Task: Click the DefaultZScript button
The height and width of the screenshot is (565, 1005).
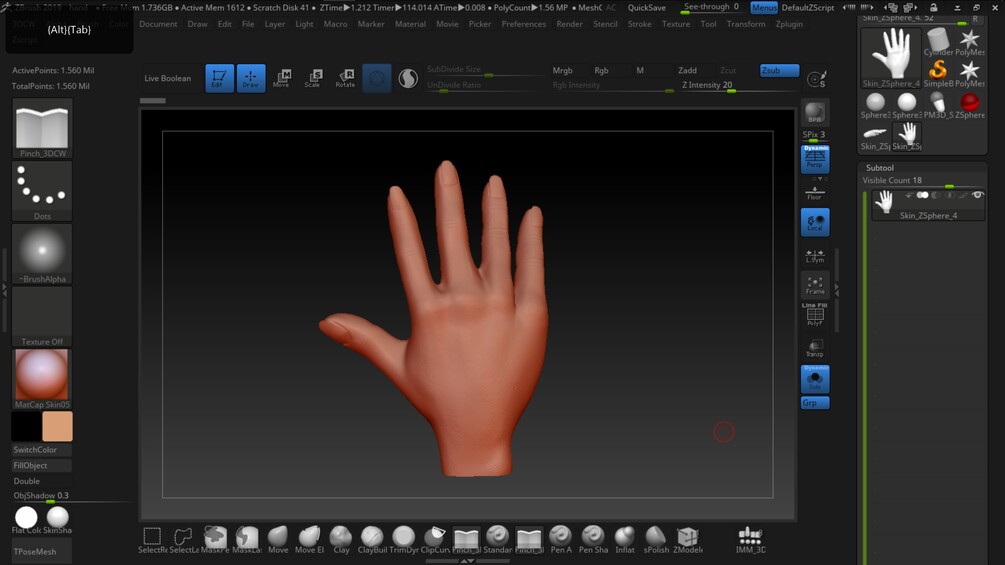Action: (x=808, y=8)
